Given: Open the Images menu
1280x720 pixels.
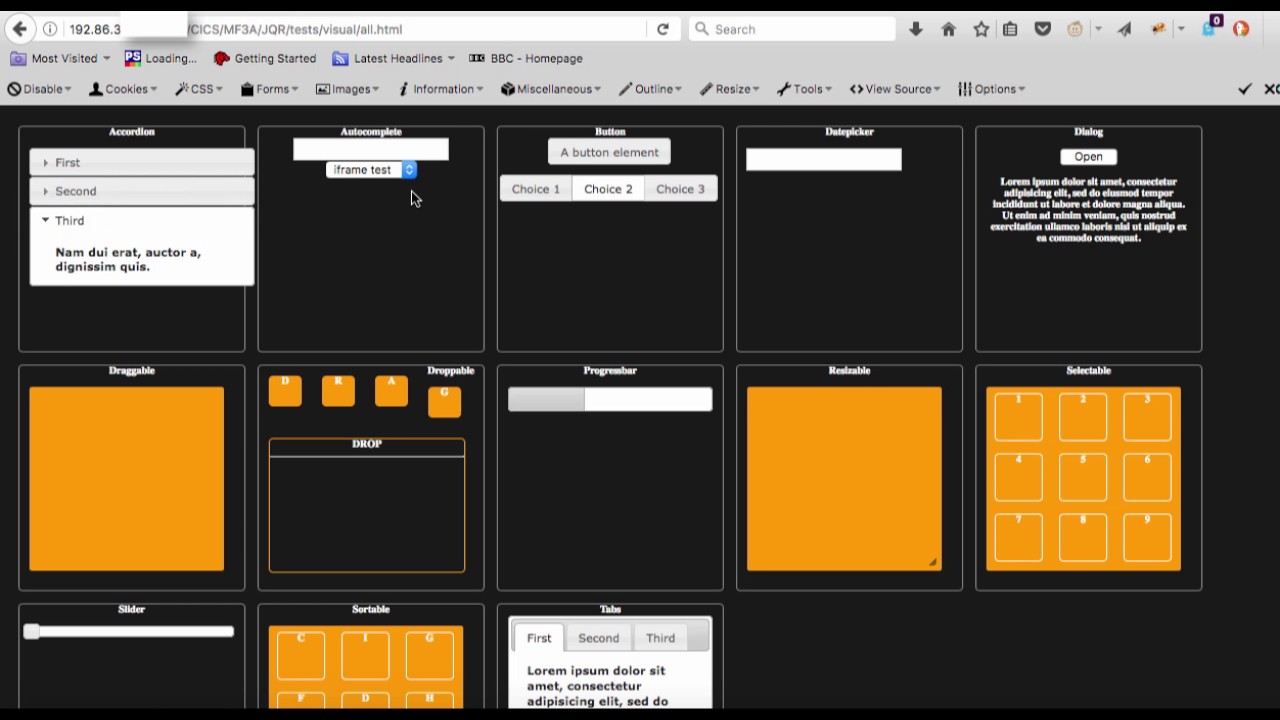Looking at the screenshot, I should click(x=347, y=89).
